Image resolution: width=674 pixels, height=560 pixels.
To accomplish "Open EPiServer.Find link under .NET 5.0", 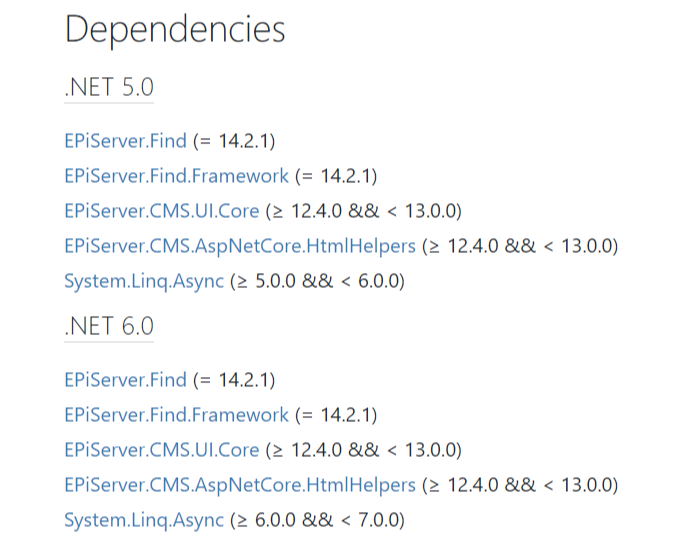I will point(125,141).
